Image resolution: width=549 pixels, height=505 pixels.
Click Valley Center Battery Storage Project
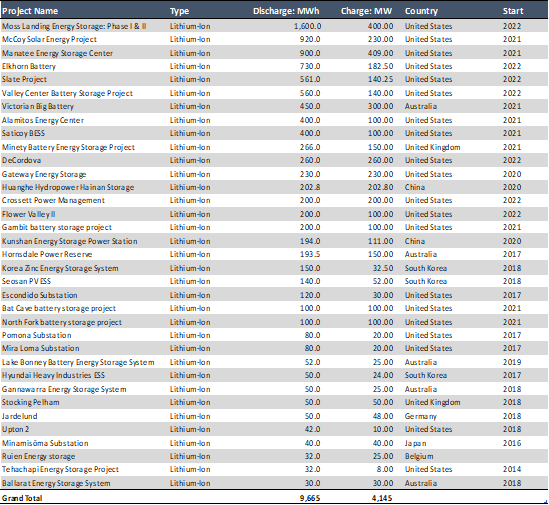(67, 93)
